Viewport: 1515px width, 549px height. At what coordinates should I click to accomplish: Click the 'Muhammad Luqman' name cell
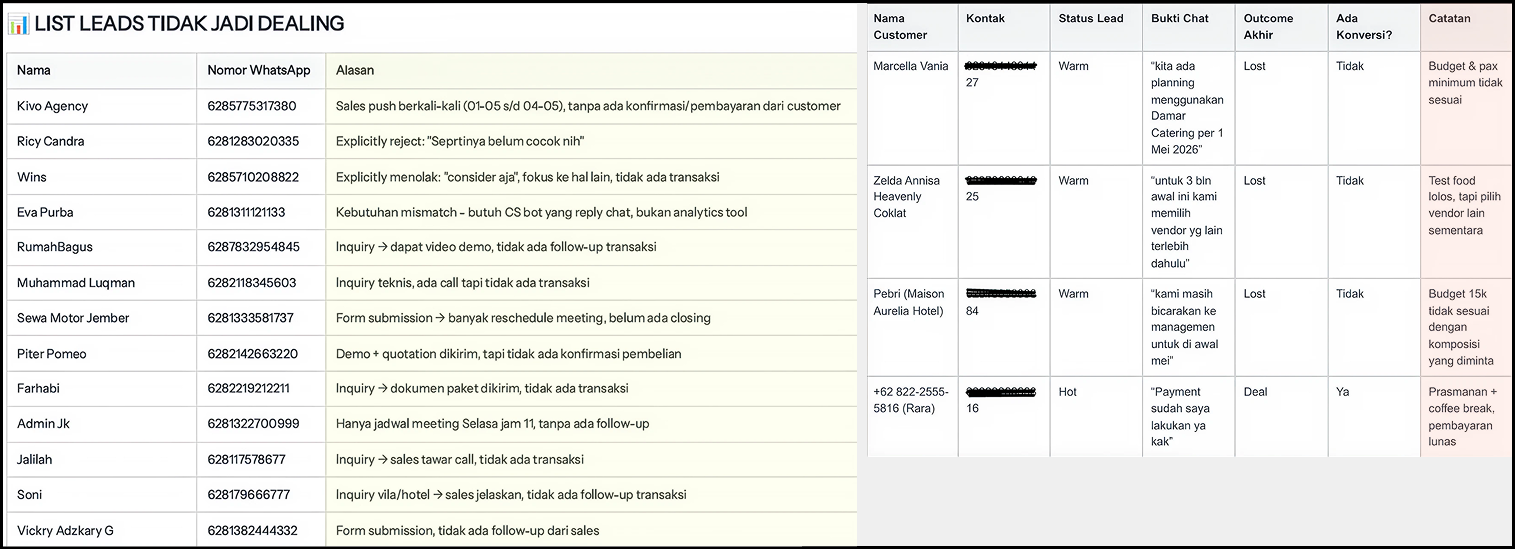coord(101,283)
